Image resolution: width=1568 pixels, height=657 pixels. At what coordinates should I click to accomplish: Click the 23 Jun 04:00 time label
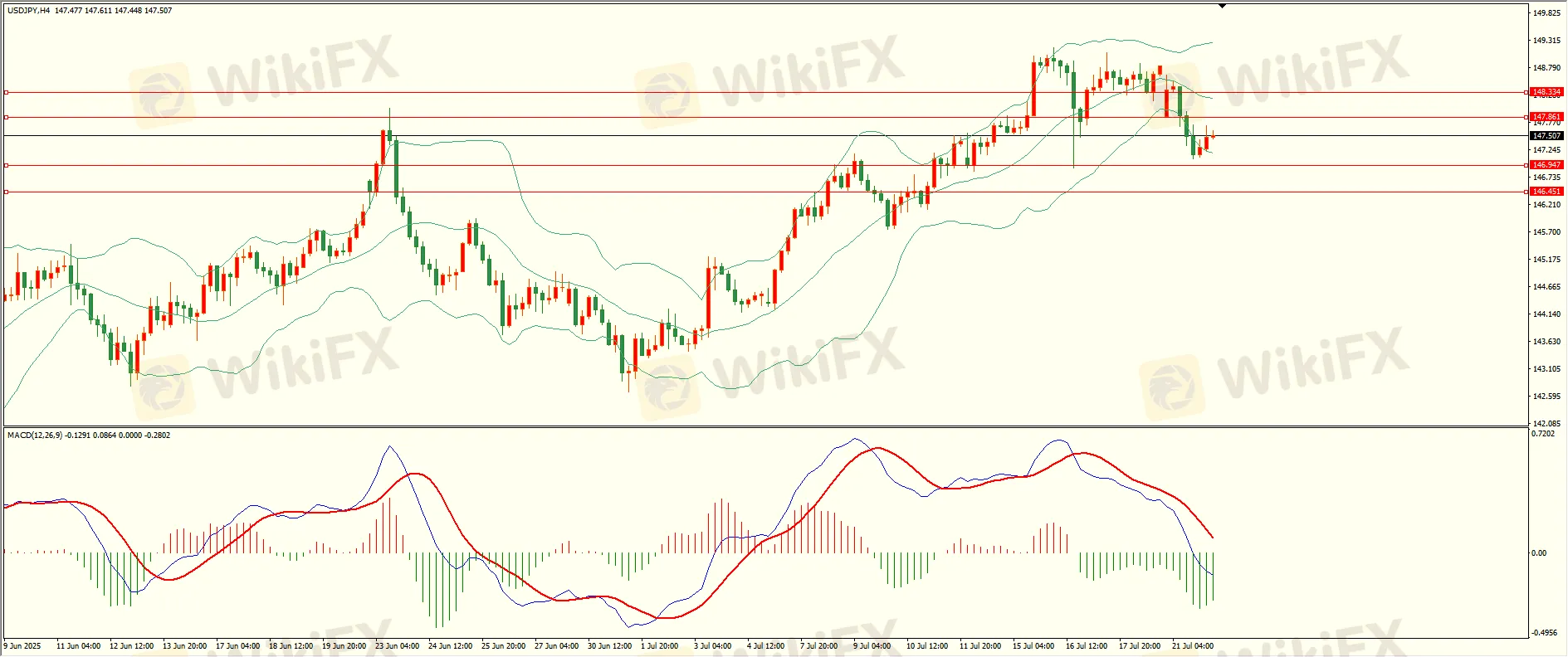398,646
